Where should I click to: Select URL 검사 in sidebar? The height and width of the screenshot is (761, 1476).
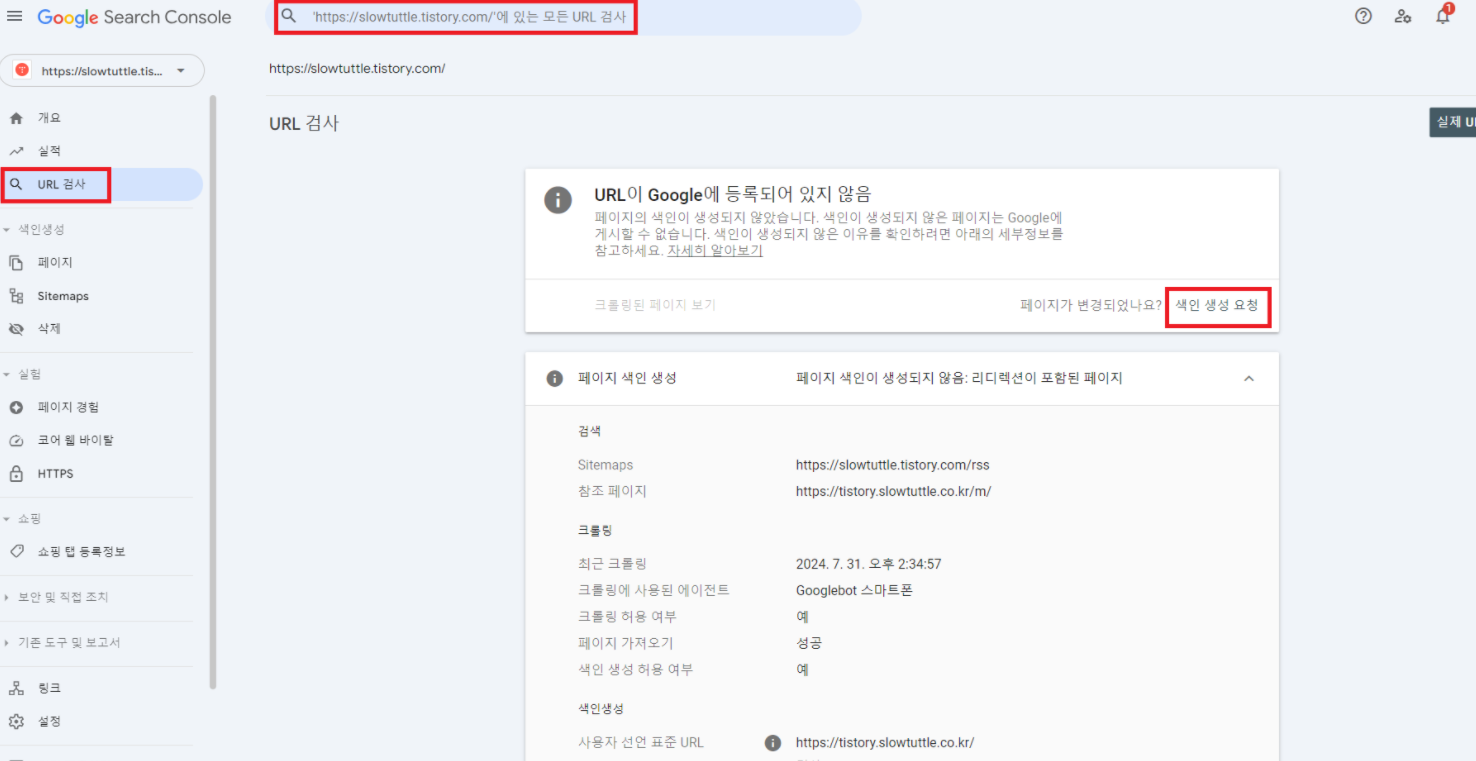click(x=102, y=184)
